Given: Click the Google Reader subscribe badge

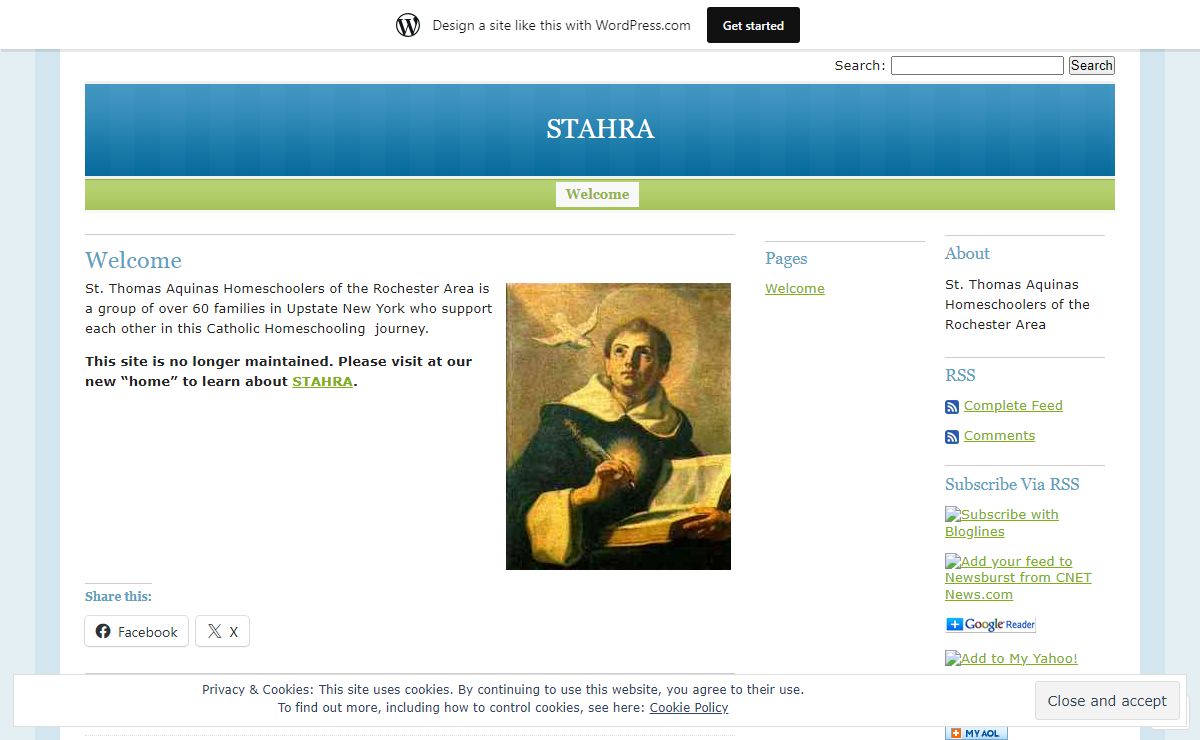Looking at the screenshot, I should pos(990,625).
